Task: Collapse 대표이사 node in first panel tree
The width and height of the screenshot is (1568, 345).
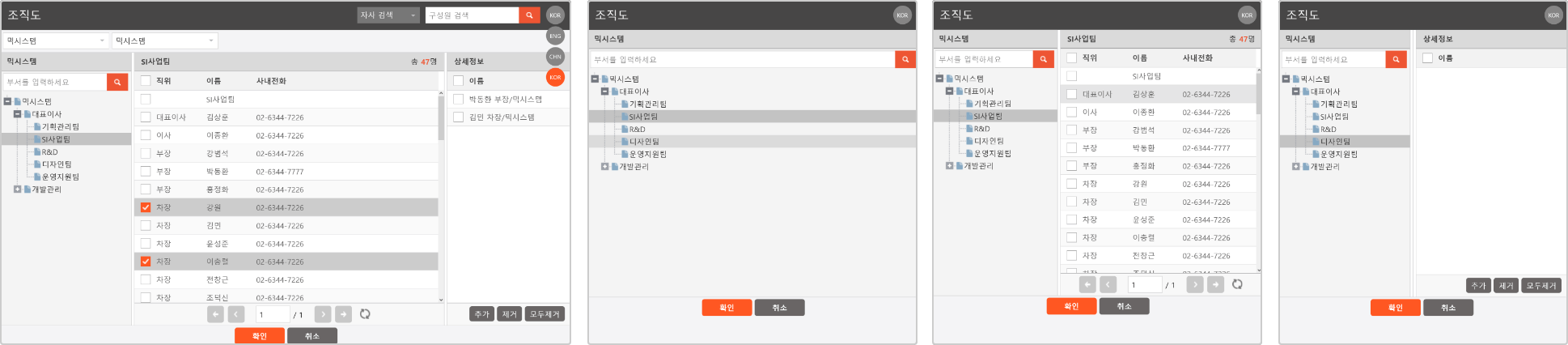Action: pyautogui.click(x=18, y=114)
